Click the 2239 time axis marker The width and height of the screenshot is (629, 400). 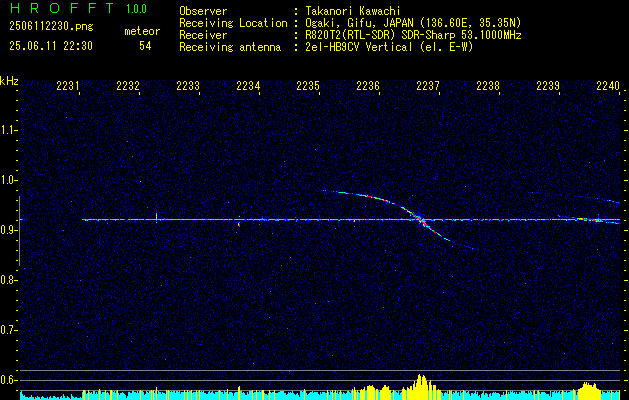point(548,86)
